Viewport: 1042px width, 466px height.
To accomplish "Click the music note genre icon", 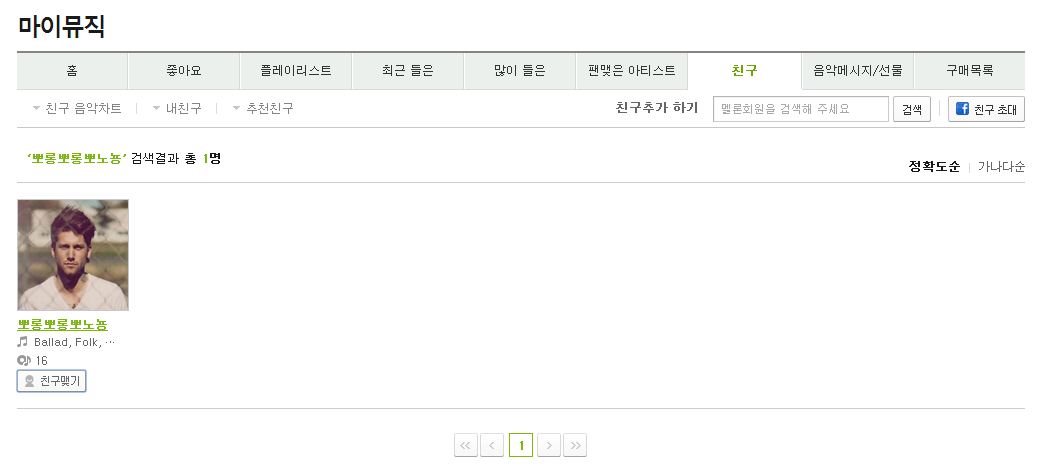I will [x=23, y=342].
